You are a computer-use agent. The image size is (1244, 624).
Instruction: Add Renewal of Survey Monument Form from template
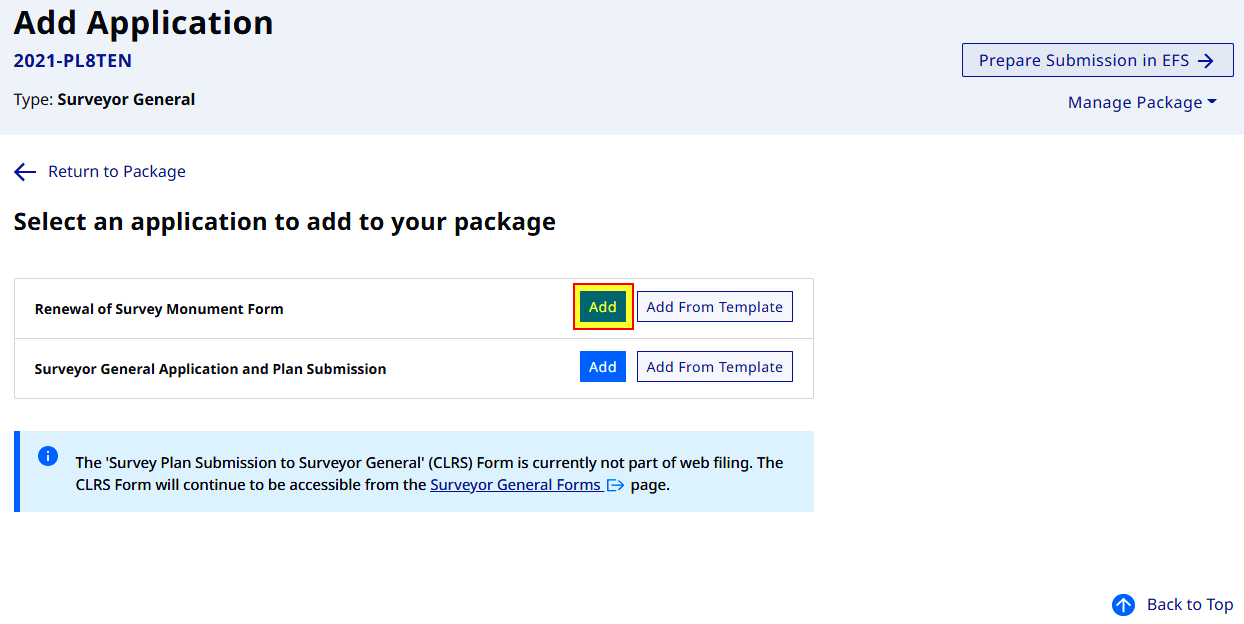pyautogui.click(x=715, y=307)
